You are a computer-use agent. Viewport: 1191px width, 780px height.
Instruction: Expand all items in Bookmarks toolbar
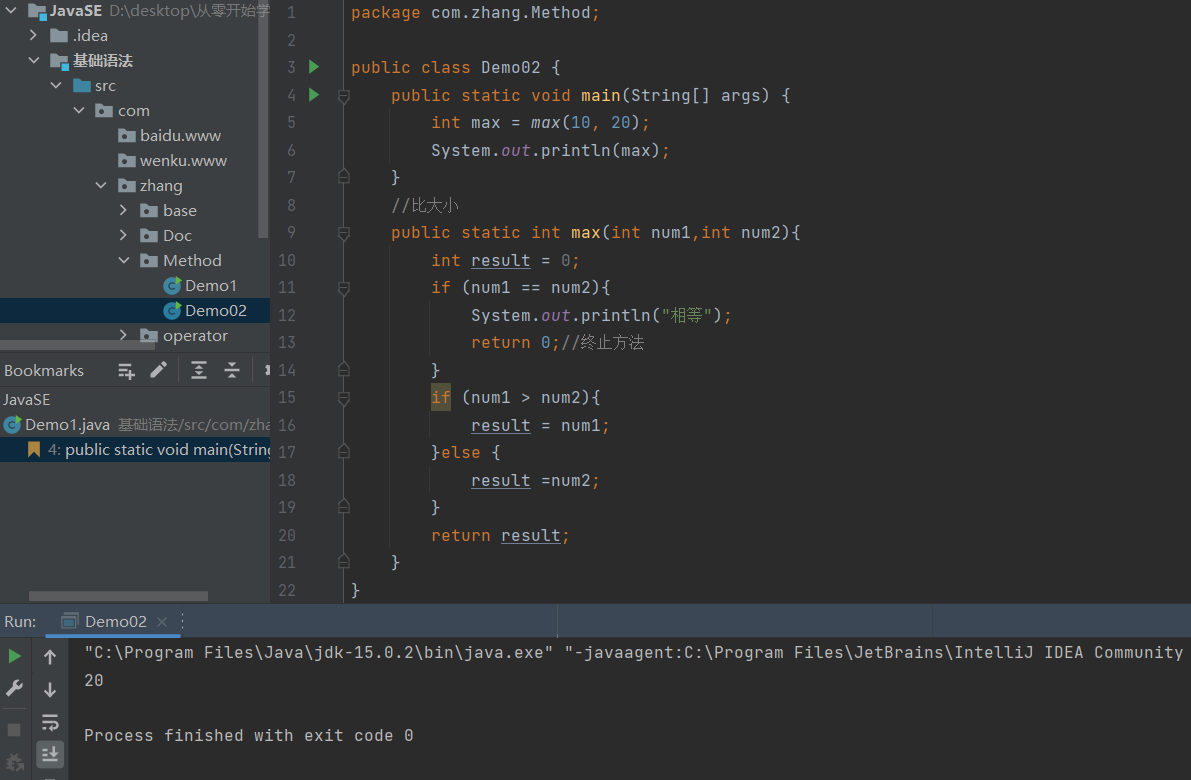[x=198, y=370]
